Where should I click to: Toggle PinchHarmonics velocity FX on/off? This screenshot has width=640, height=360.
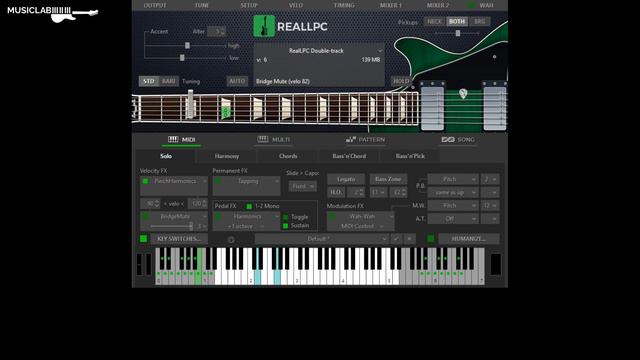[145, 181]
